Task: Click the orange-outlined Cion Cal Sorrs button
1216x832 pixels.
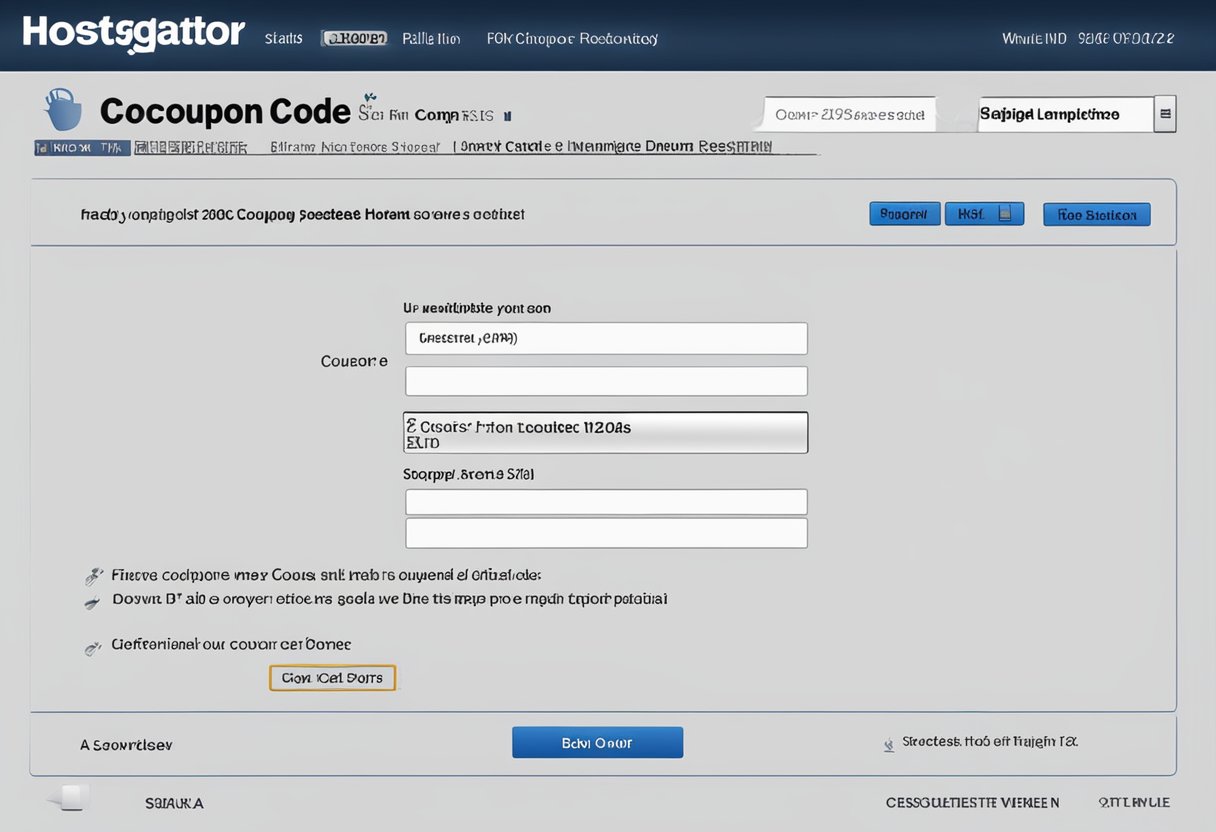Action: (x=332, y=678)
